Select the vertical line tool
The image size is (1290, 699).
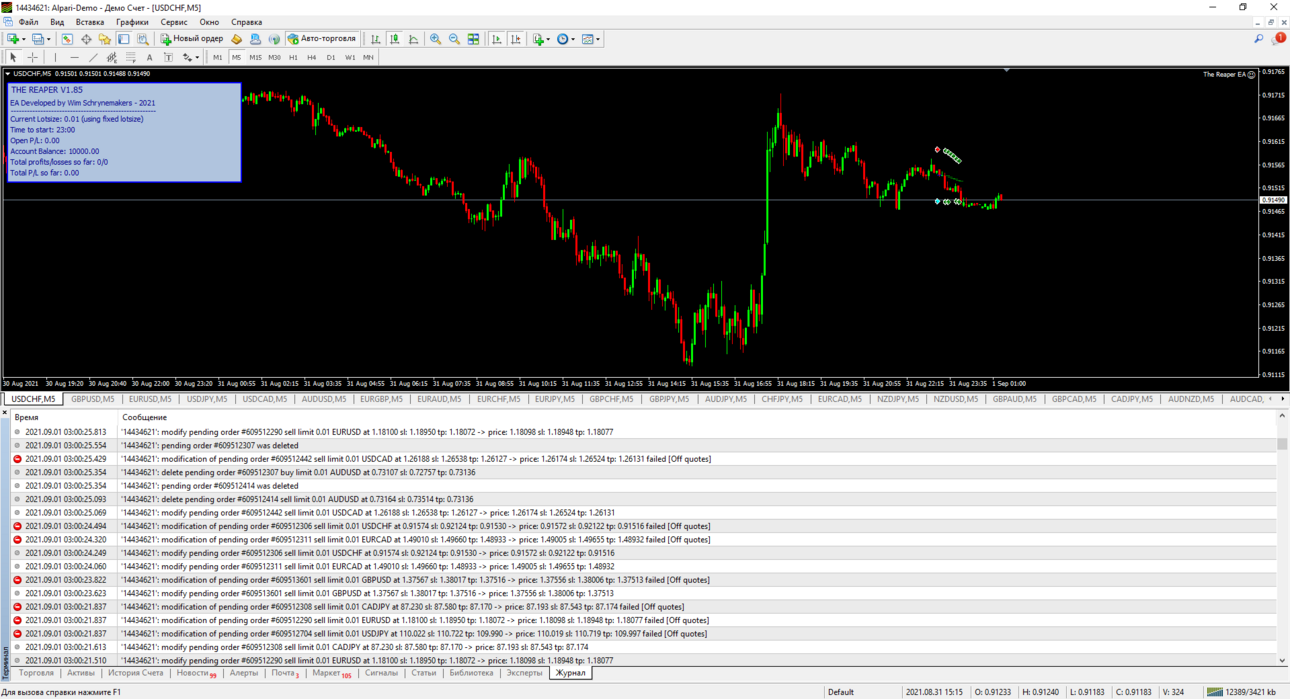pos(55,57)
